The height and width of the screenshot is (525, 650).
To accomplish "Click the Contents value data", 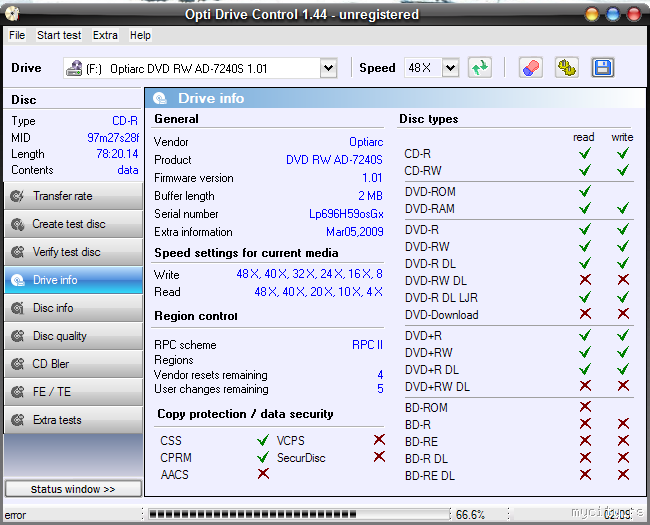I will pyautogui.click(x=128, y=170).
